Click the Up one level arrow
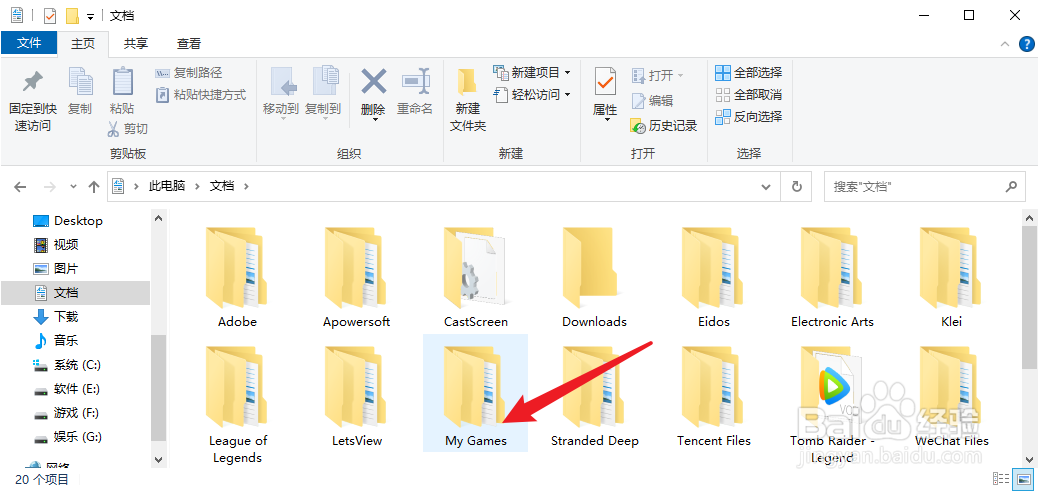Image resolution: width=1039 pixels, height=492 pixels. (x=93, y=187)
